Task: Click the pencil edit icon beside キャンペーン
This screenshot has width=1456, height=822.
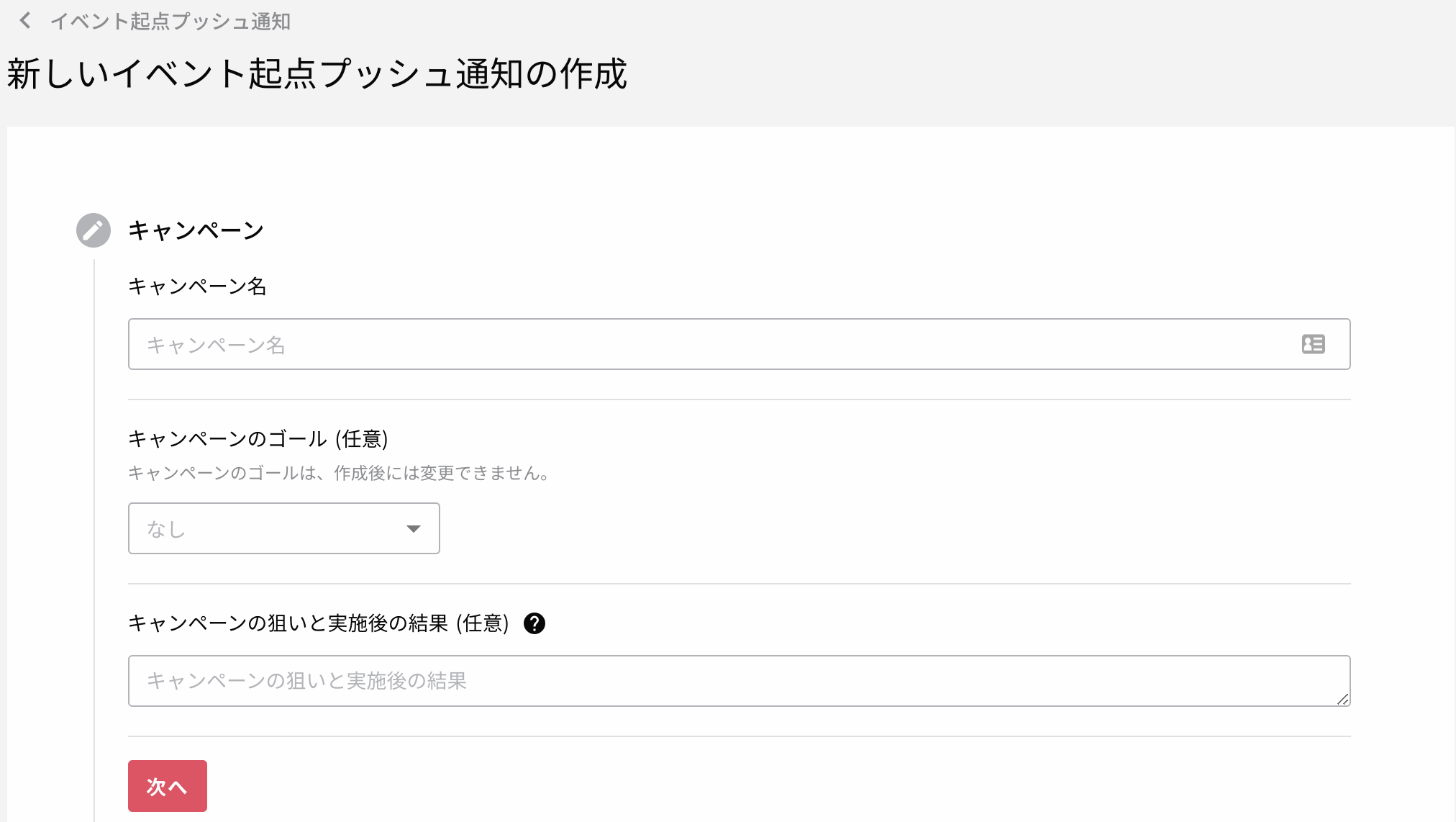Action: click(x=94, y=230)
